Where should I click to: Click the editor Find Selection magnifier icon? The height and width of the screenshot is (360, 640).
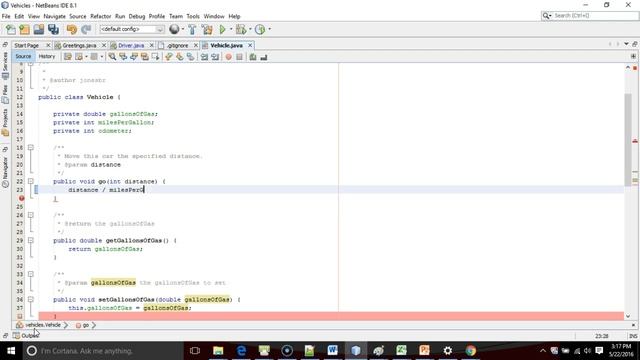[112, 57]
